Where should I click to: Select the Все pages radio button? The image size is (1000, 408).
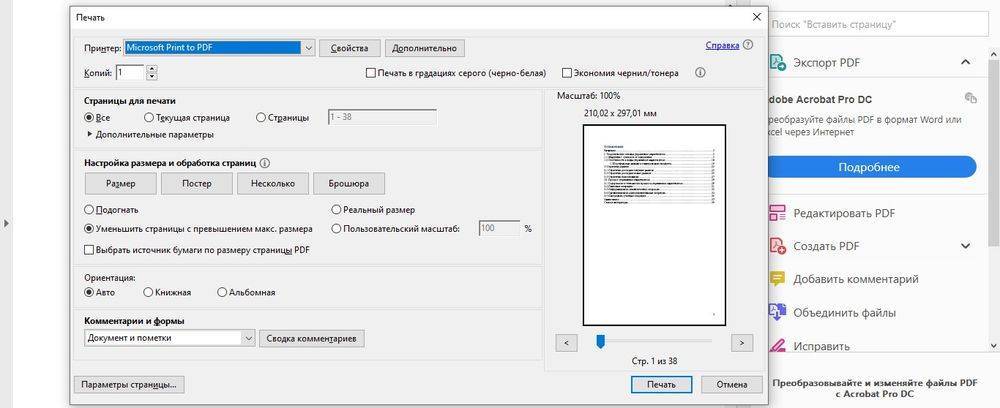coord(89,118)
